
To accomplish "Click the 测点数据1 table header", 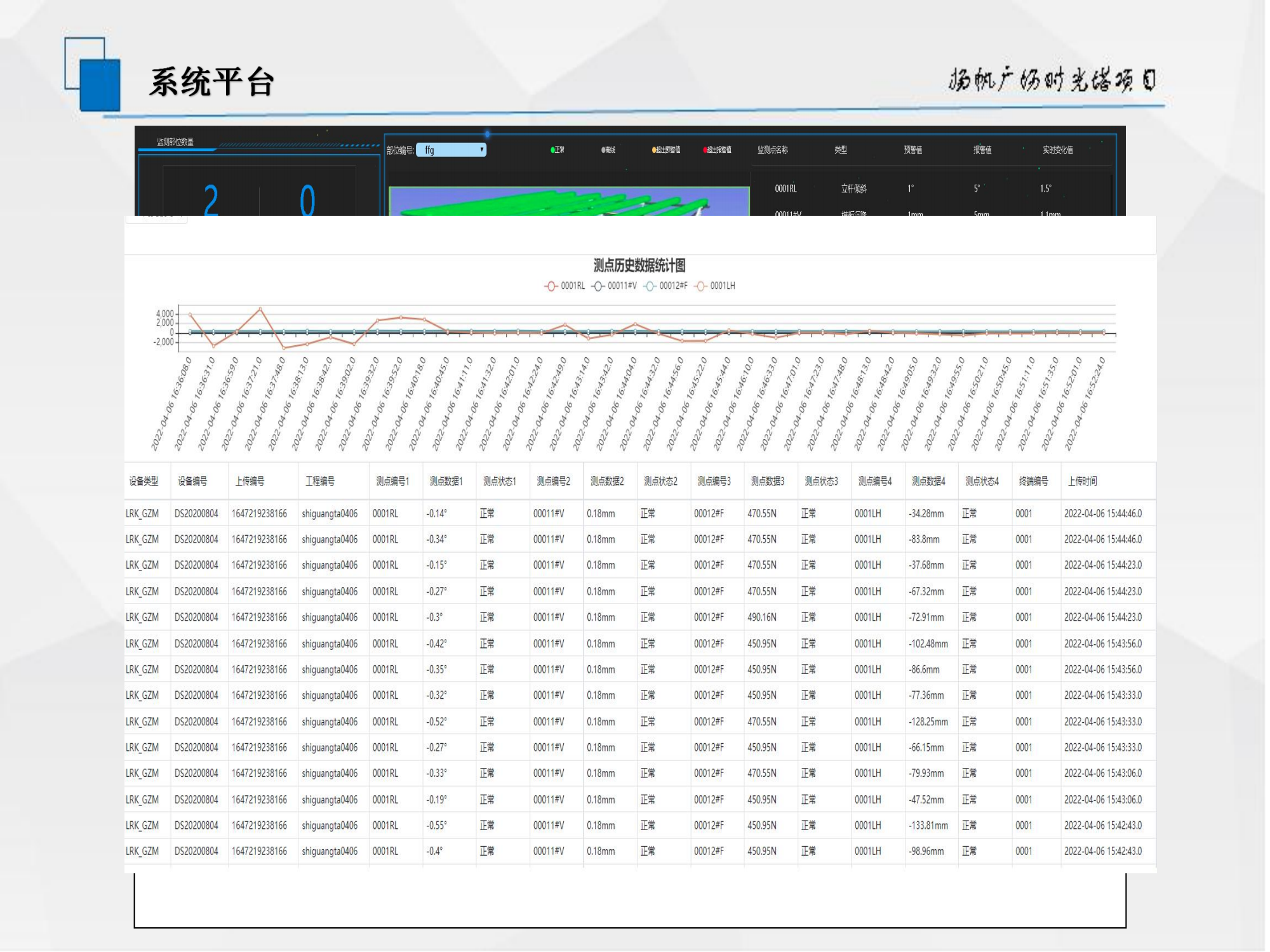I will [x=446, y=481].
